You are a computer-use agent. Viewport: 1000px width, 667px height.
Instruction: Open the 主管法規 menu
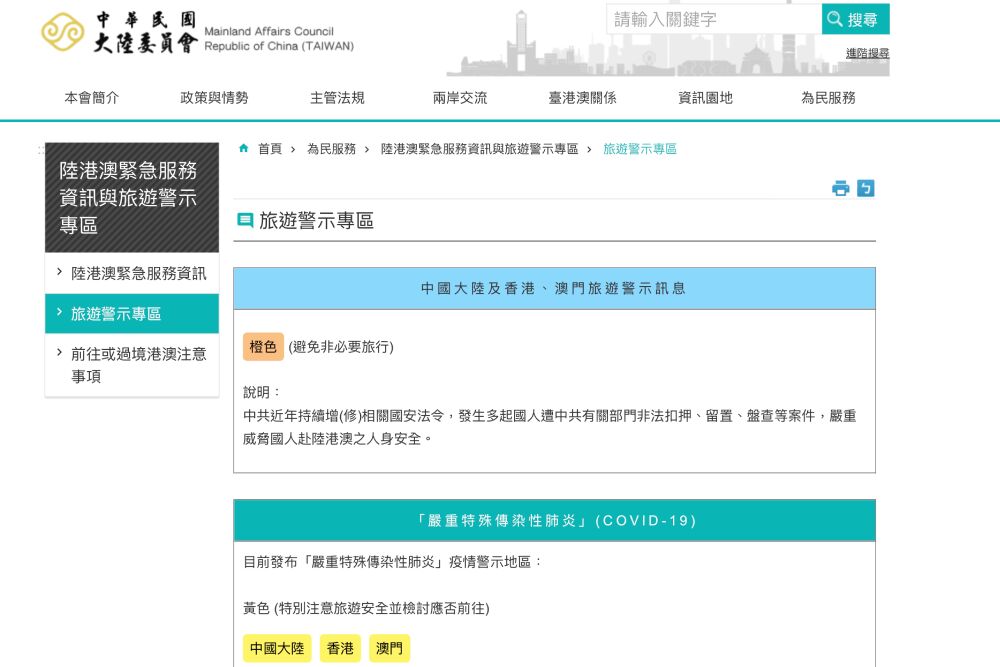[x=337, y=98]
